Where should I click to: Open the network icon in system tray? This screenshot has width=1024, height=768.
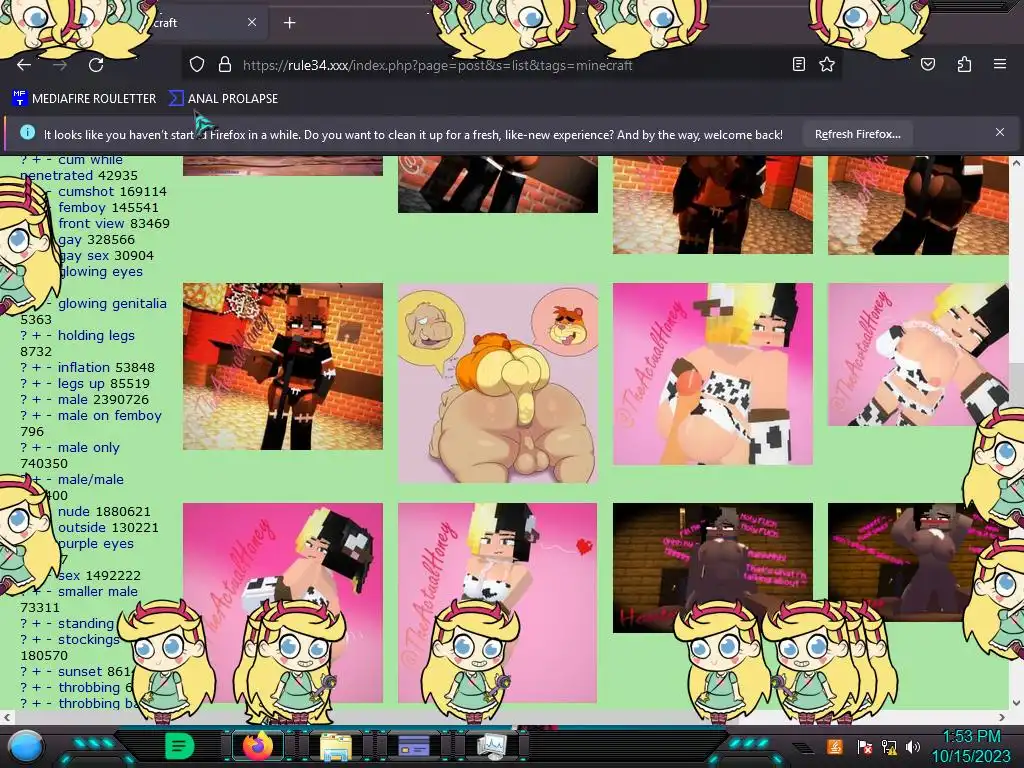tap(889, 746)
